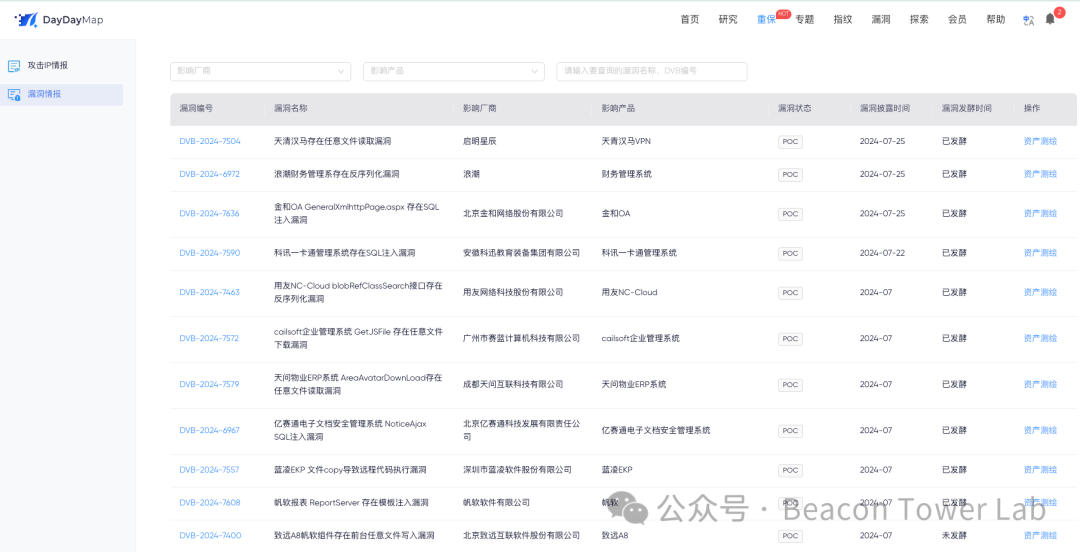The height and width of the screenshot is (552, 1080).
Task: Click product cell 亿赛通电子文档安全管理系统
Action: [x=656, y=430]
